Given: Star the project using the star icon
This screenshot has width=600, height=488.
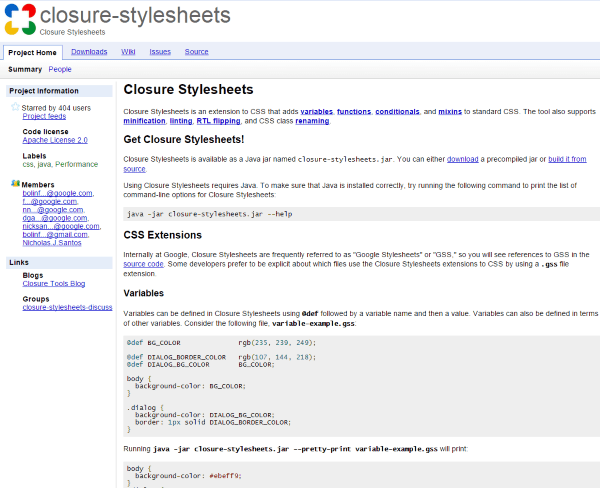Looking at the screenshot, I should point(15,106).
